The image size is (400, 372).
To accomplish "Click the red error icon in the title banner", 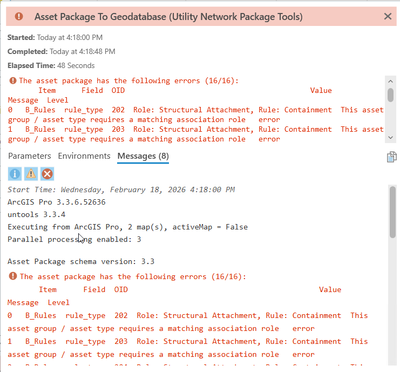I will [x=19, y=16].
